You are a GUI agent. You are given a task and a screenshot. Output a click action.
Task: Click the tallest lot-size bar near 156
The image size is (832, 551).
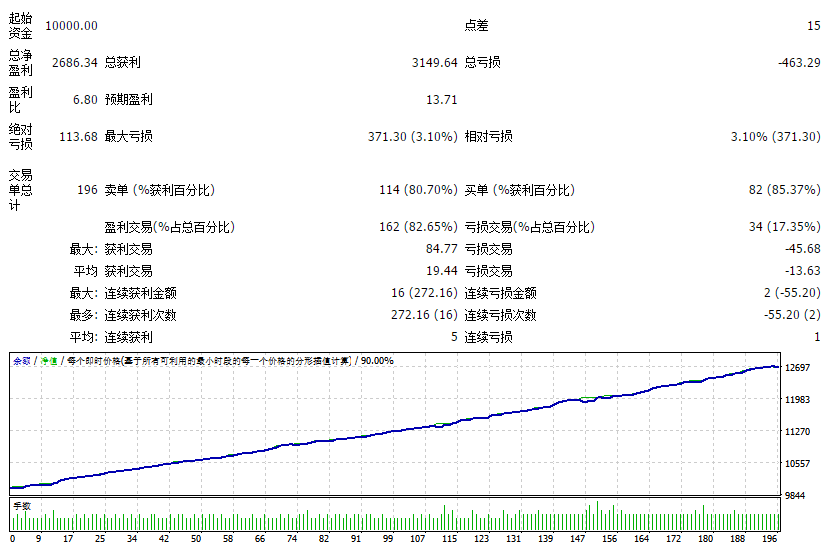pos(597,515)
